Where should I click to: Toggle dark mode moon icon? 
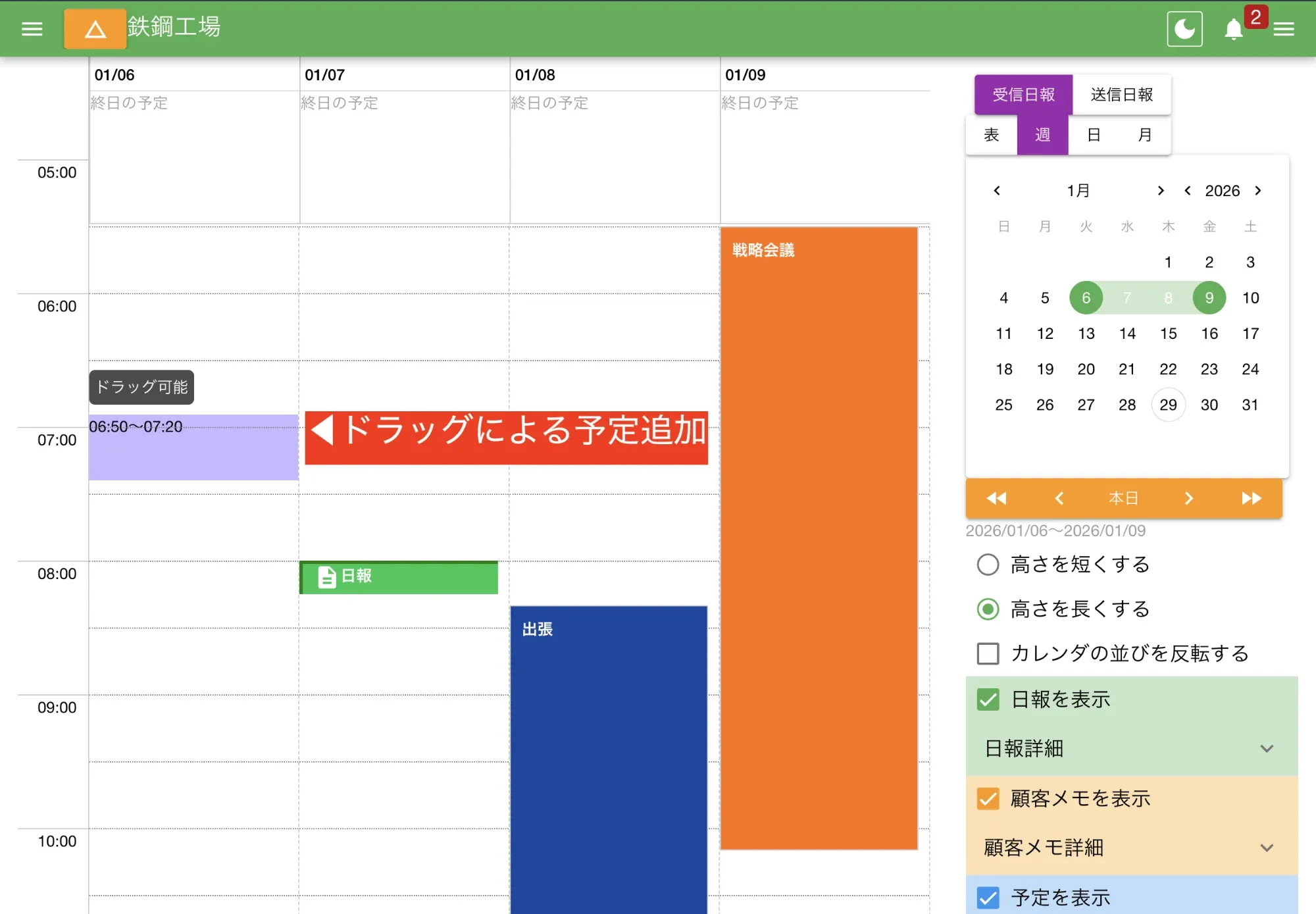tap(1184, 29)
